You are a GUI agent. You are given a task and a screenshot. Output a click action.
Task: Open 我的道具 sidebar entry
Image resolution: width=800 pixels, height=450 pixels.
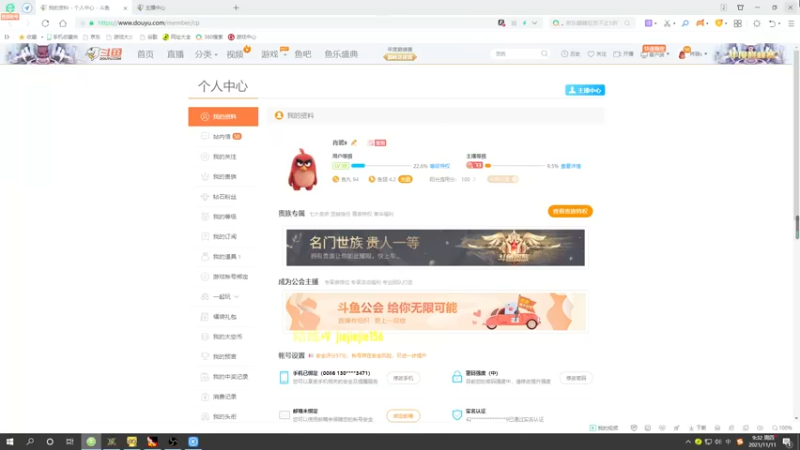click(223, 257)
